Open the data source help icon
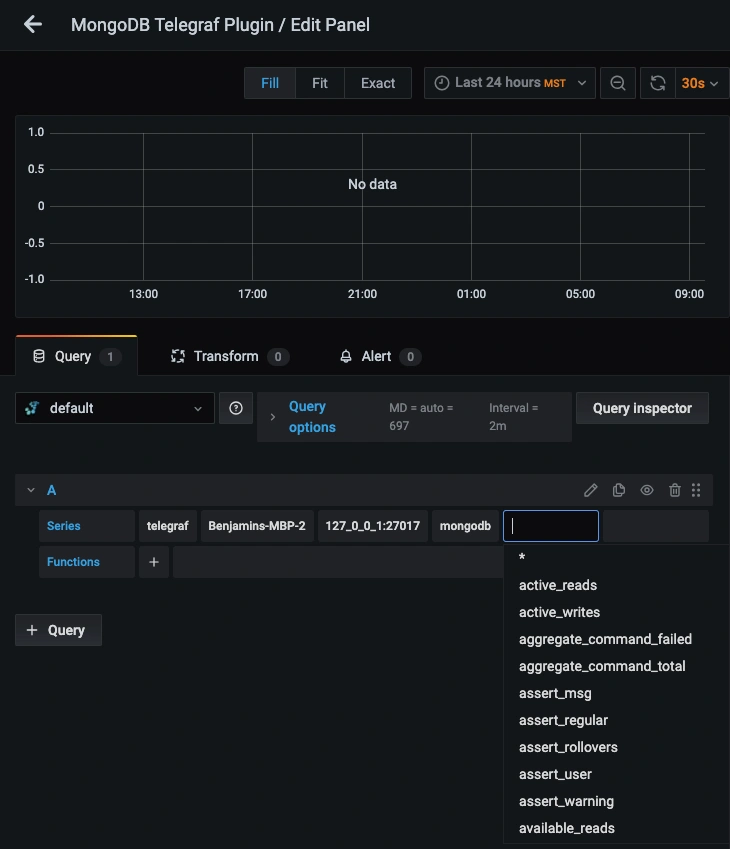 point(236,408)
